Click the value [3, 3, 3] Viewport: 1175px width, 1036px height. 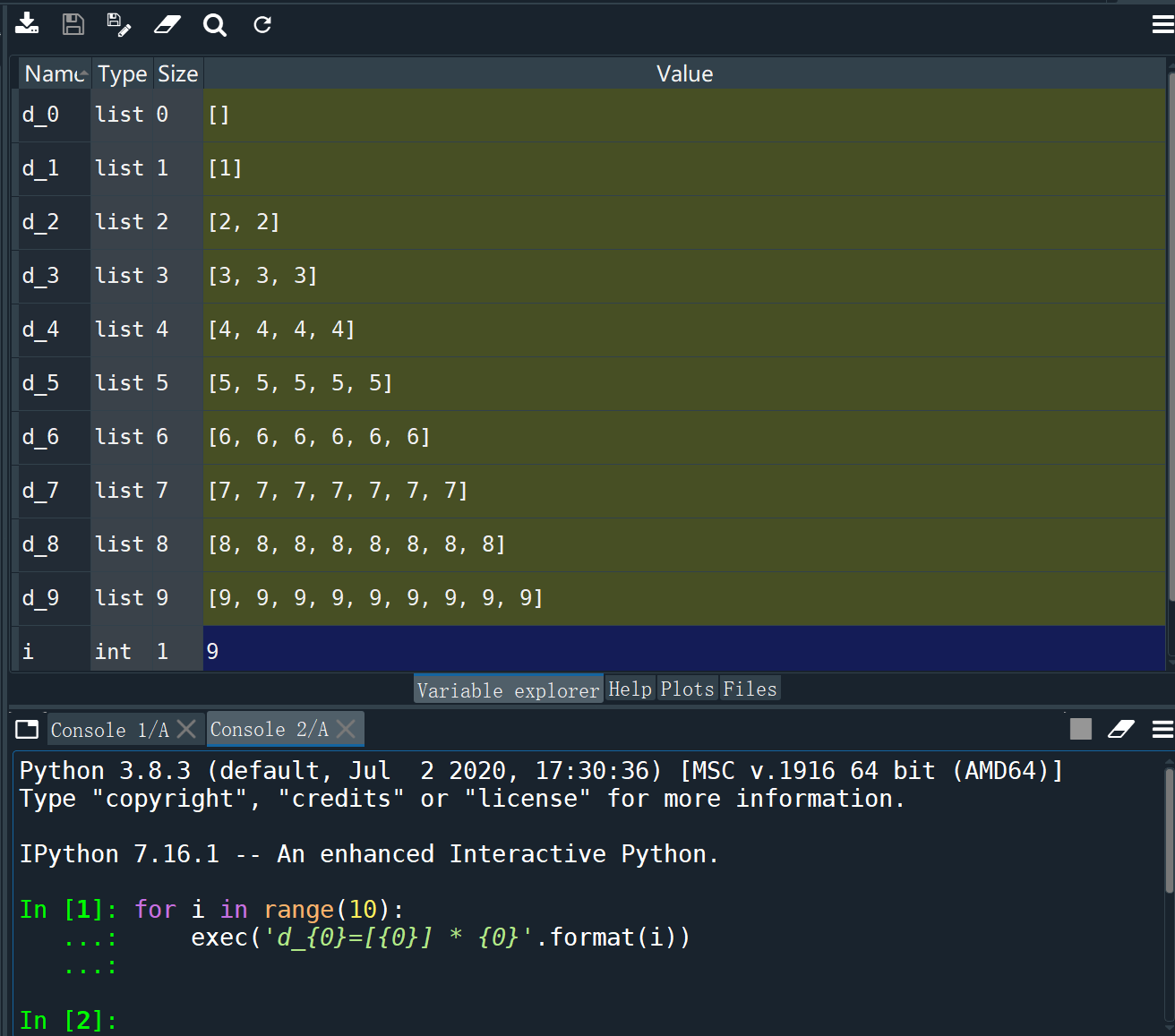coord(684,276)
